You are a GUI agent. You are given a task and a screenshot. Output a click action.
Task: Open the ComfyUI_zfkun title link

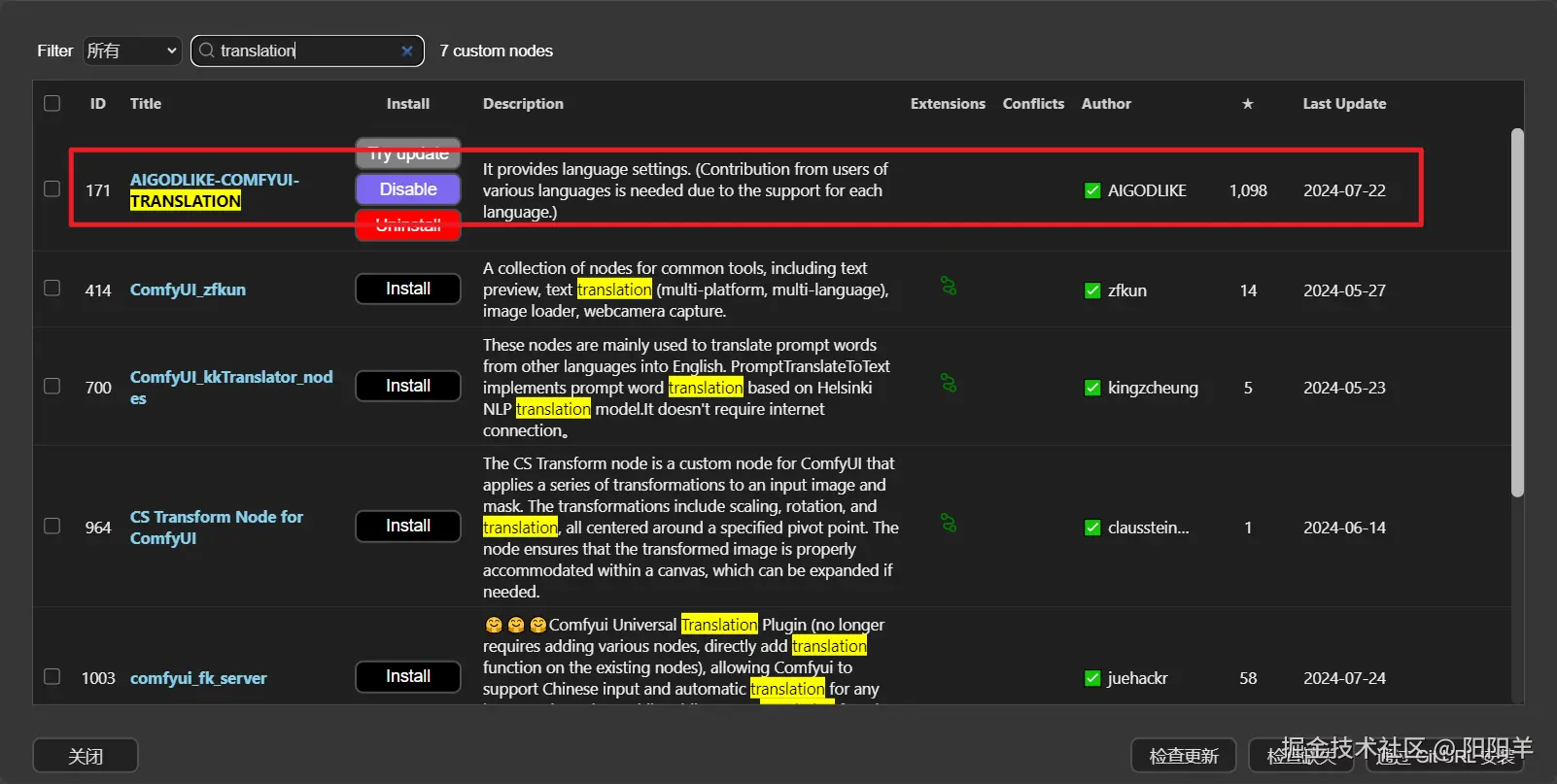pos(188,290)
